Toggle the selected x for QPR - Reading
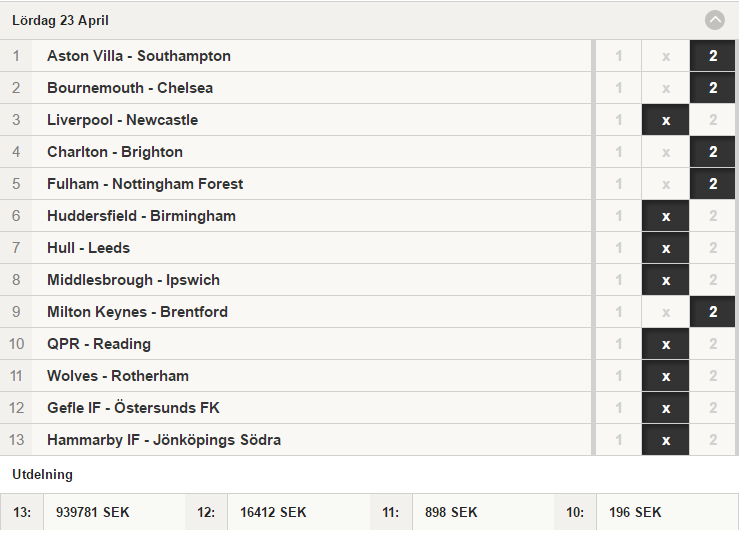This screenshot has height=537, width=740. click(x=665, y=344)
